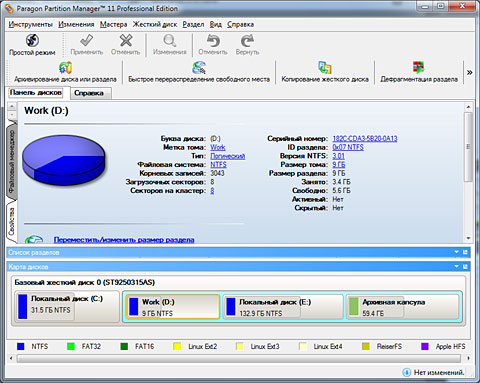Click the Apple HFS purple legend swatch
The image size is (480, 383).
pyautogui.click(x=425, y=346)
